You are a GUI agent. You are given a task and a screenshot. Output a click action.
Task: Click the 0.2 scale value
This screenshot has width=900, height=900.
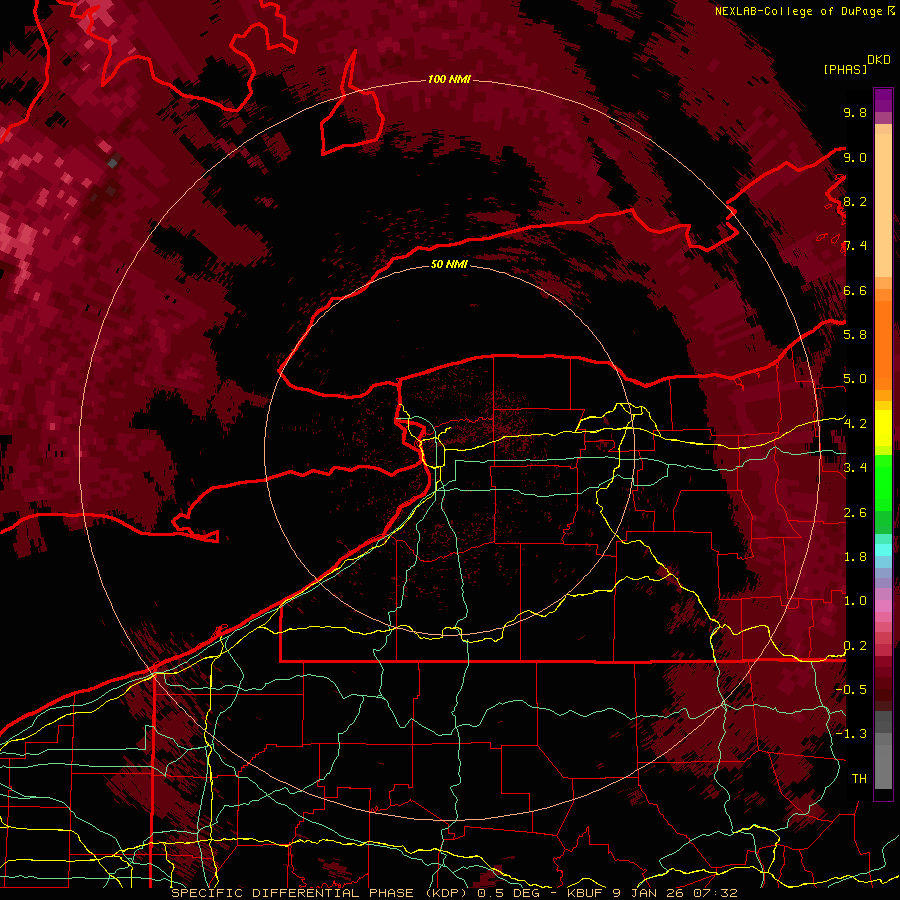point(855,646)
